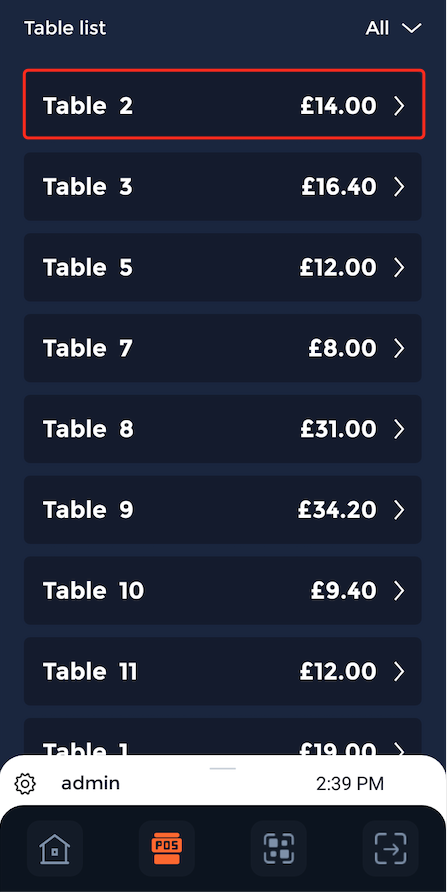Screen dimensions: 447x892
Task: Expand the All filter dropdown
Action: click(394, 28)
